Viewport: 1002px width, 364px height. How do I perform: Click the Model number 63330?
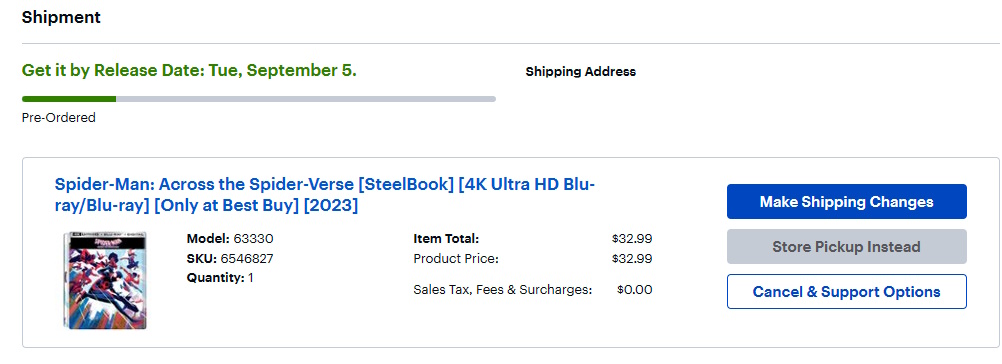click(254, 239)
